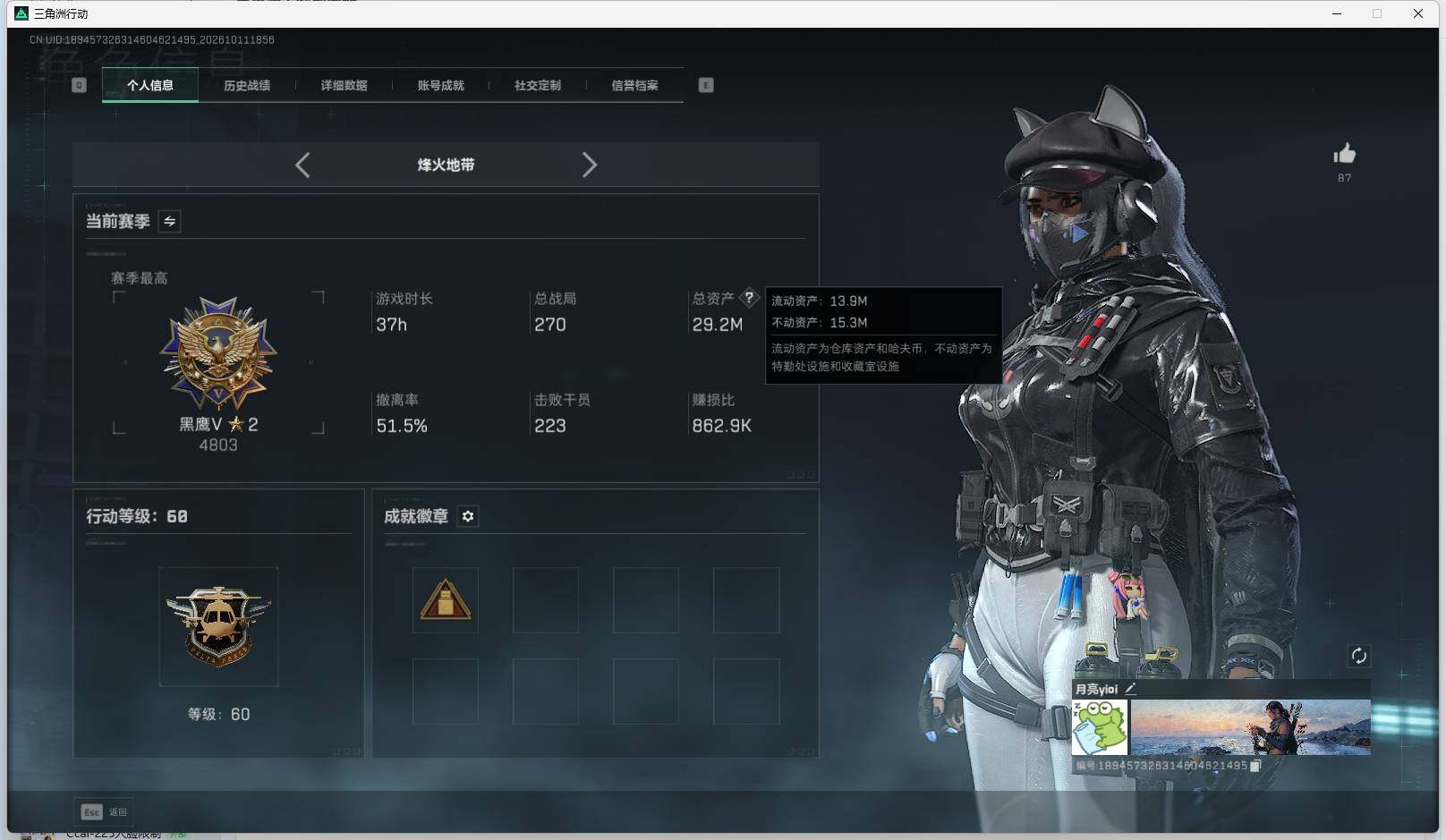
Task: Click the 撤离率 51.5% value
Action: pyautogui.click(x=402, y=426)
